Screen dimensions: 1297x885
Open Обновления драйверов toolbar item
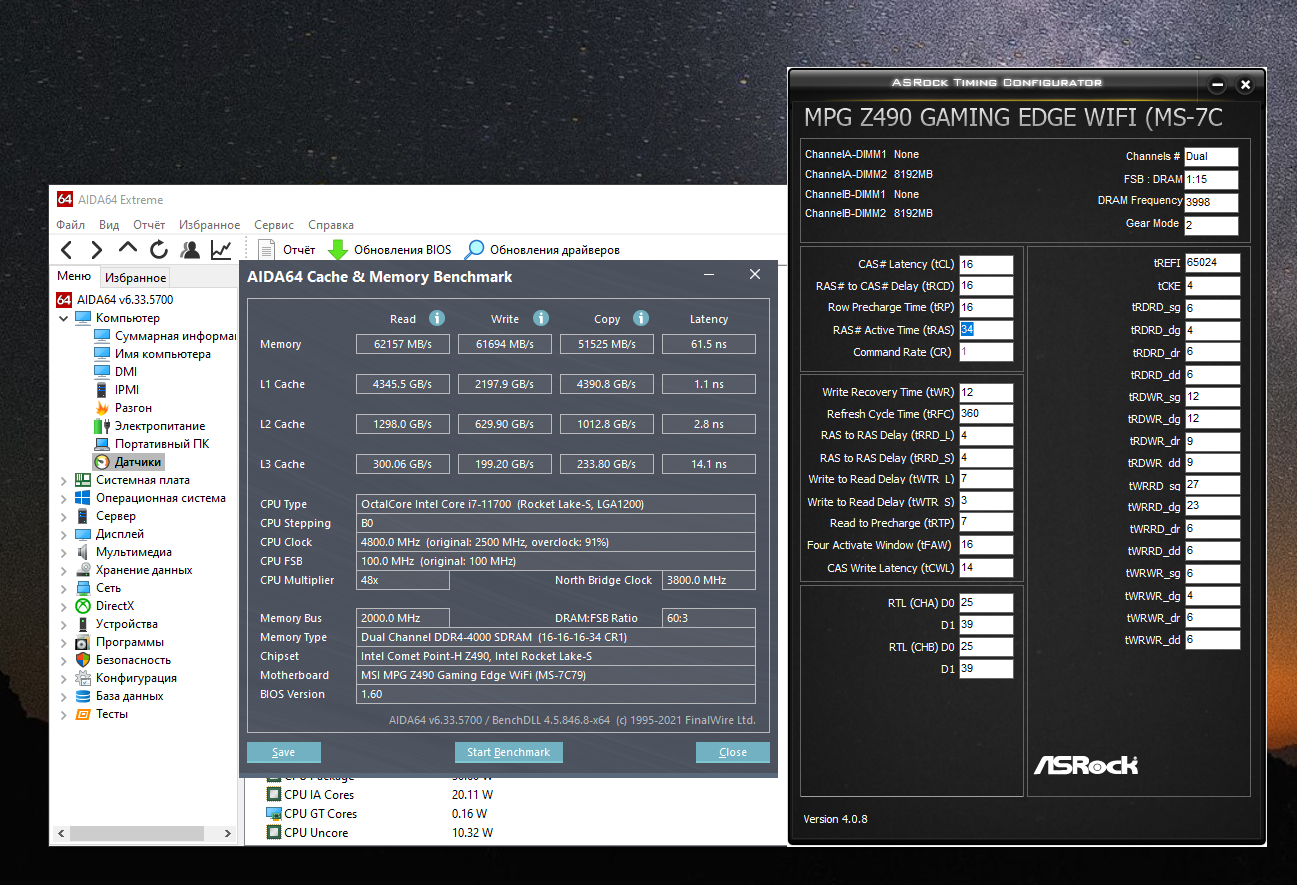click(543, 250)
